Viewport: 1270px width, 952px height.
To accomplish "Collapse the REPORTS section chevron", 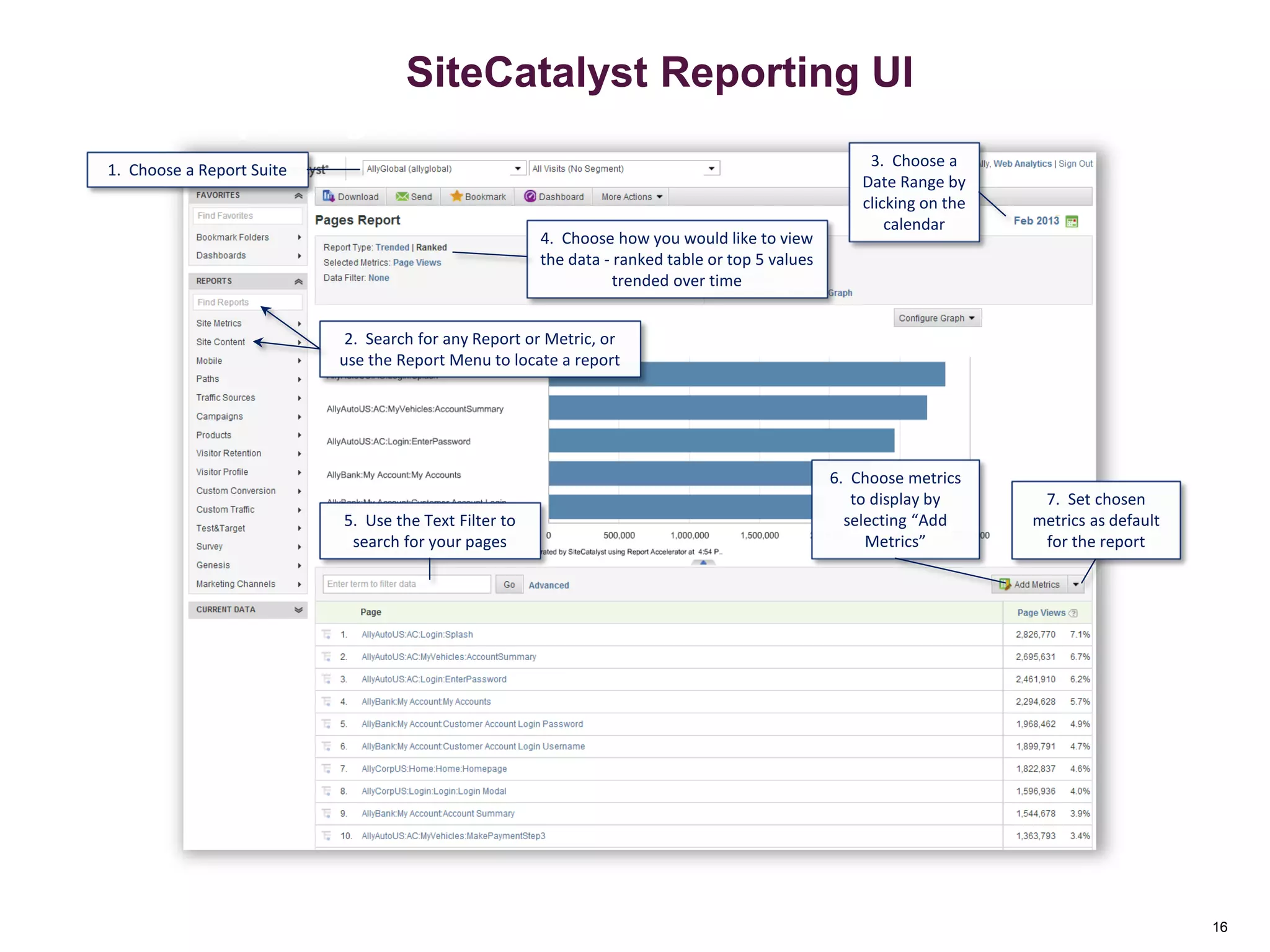I will click(x=298, y=281).
